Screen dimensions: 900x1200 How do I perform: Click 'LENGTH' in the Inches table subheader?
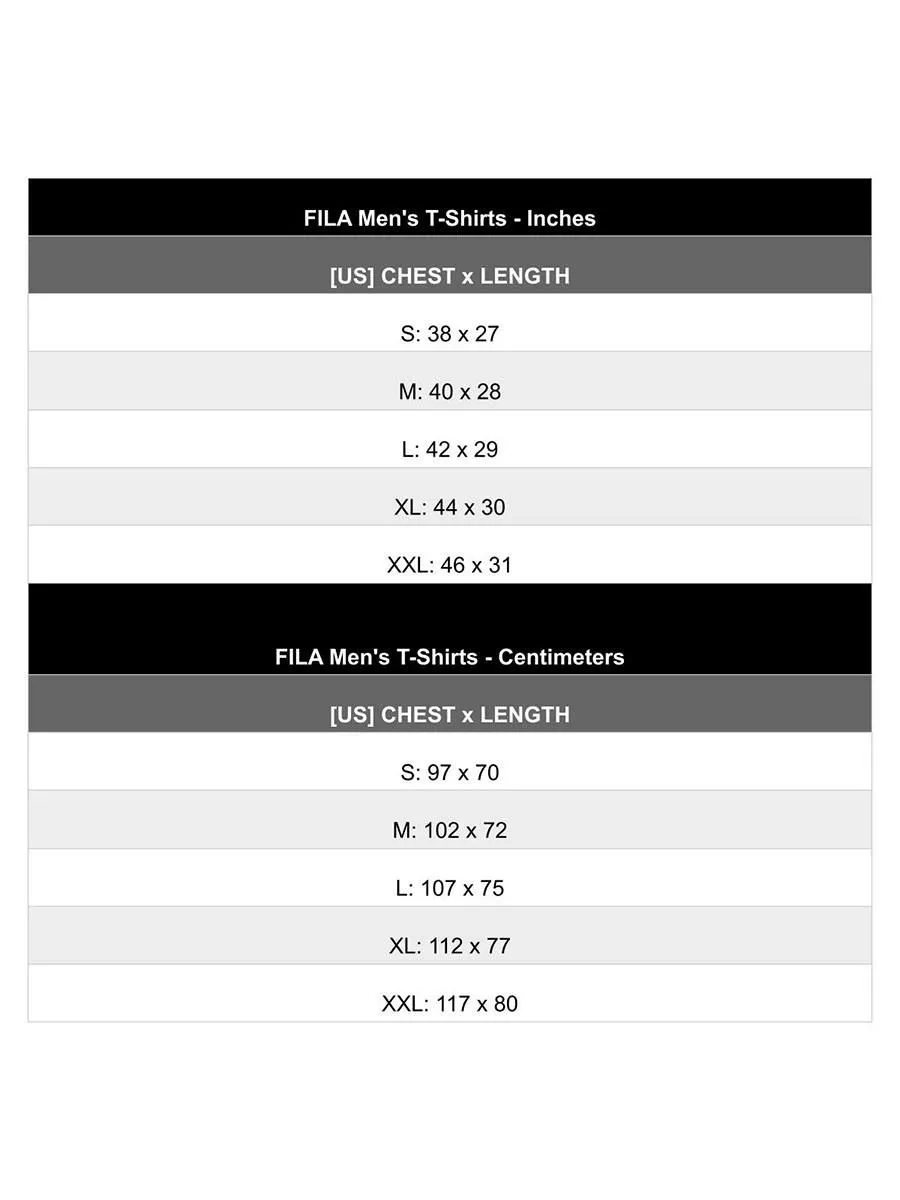coord(524,277)
